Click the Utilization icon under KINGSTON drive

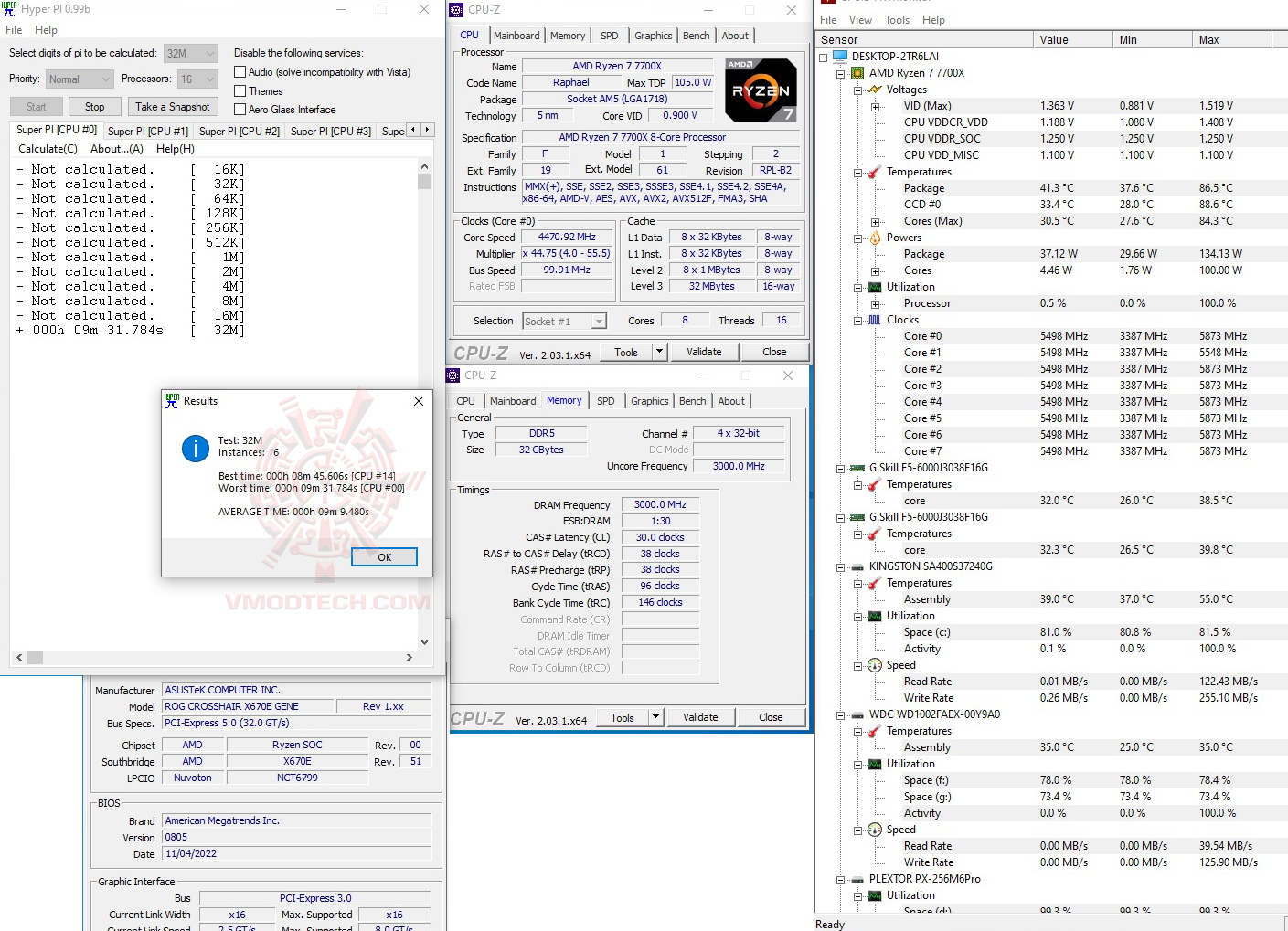pyautogui.click(x=876, y=616)
